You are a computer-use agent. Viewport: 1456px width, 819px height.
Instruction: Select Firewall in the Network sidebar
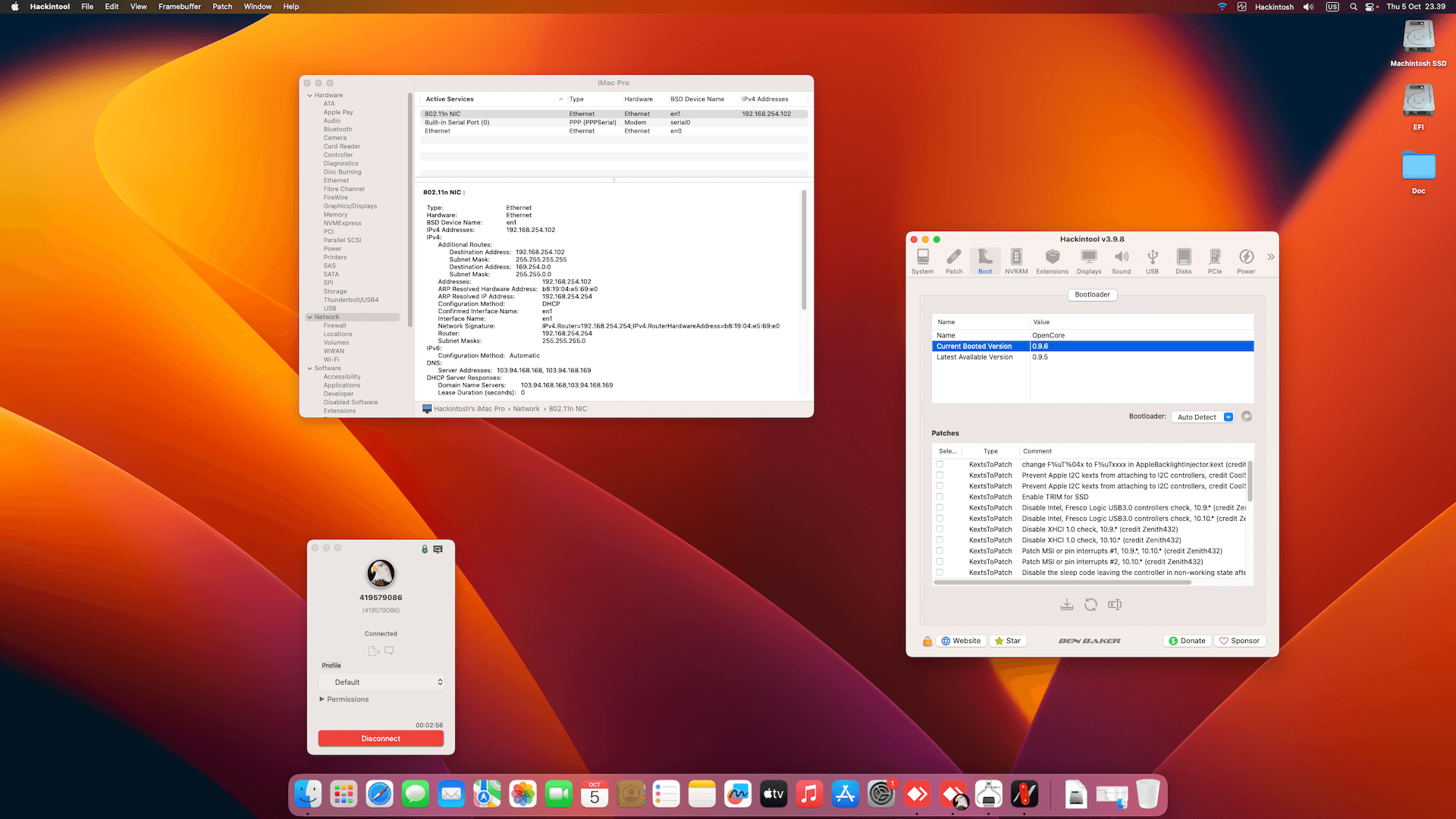pos(334,325)
